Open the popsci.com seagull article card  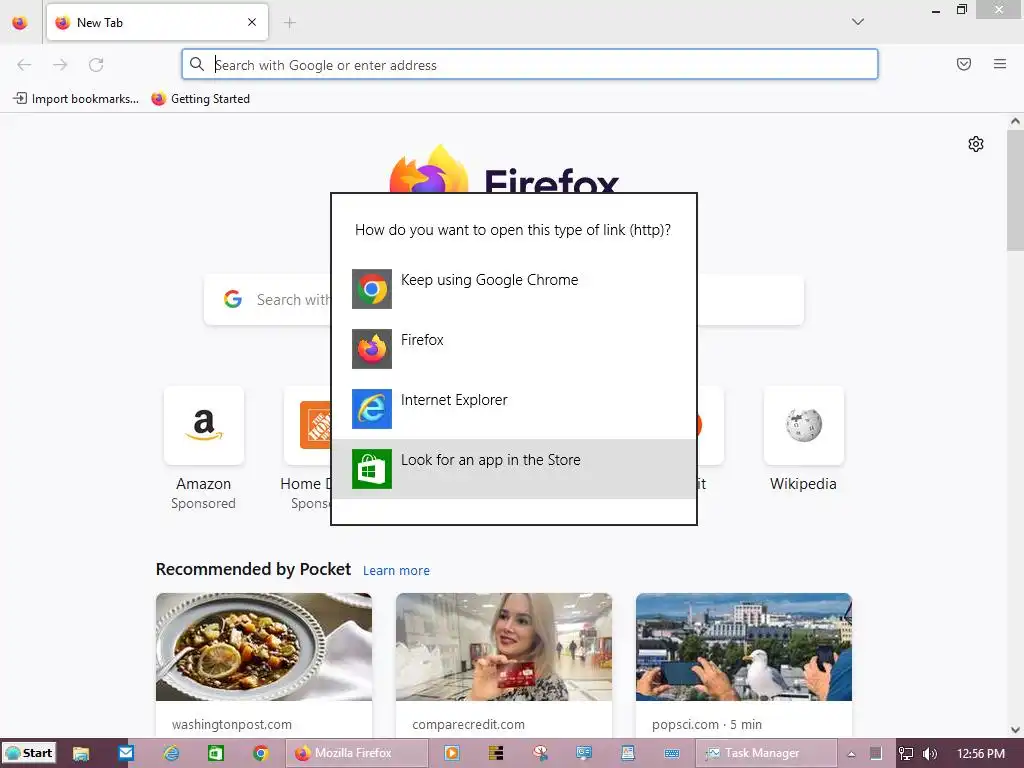point(744,665)
